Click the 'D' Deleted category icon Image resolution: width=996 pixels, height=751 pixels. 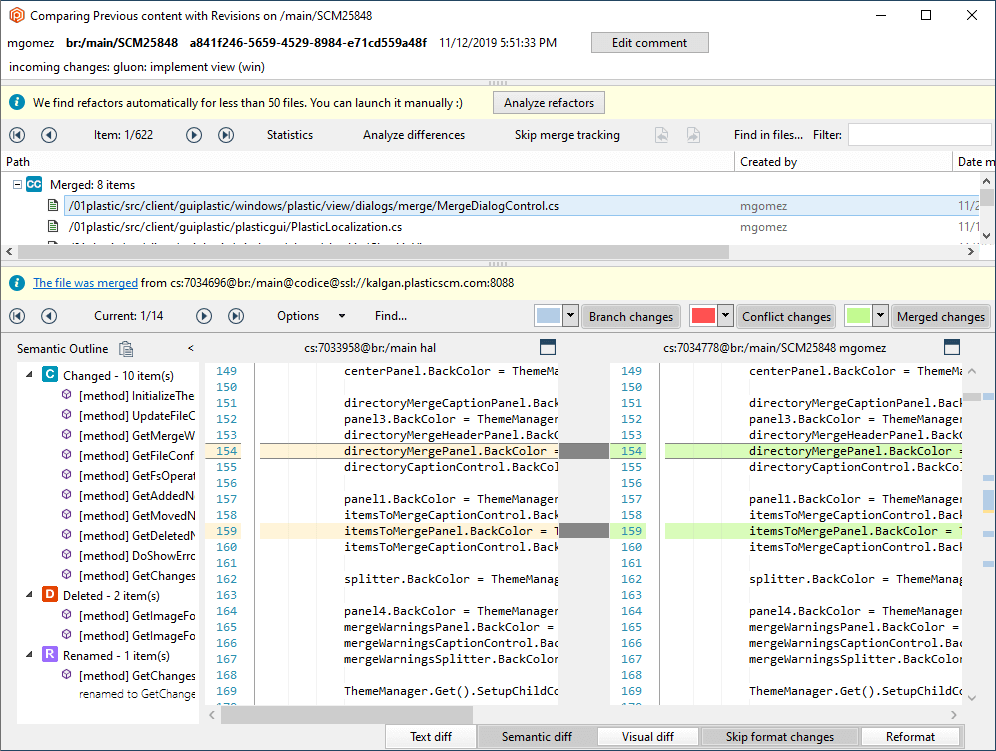pos(50,595)
